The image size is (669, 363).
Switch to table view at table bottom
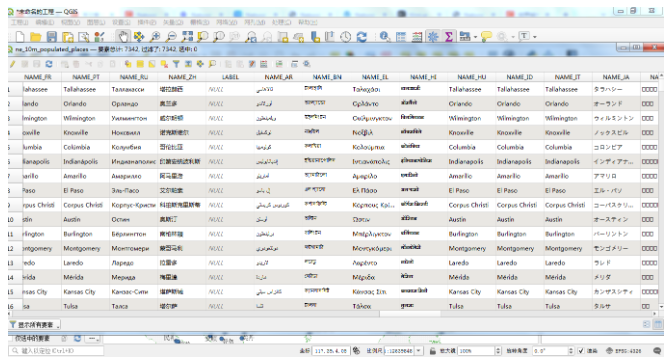tap(658, 325)
